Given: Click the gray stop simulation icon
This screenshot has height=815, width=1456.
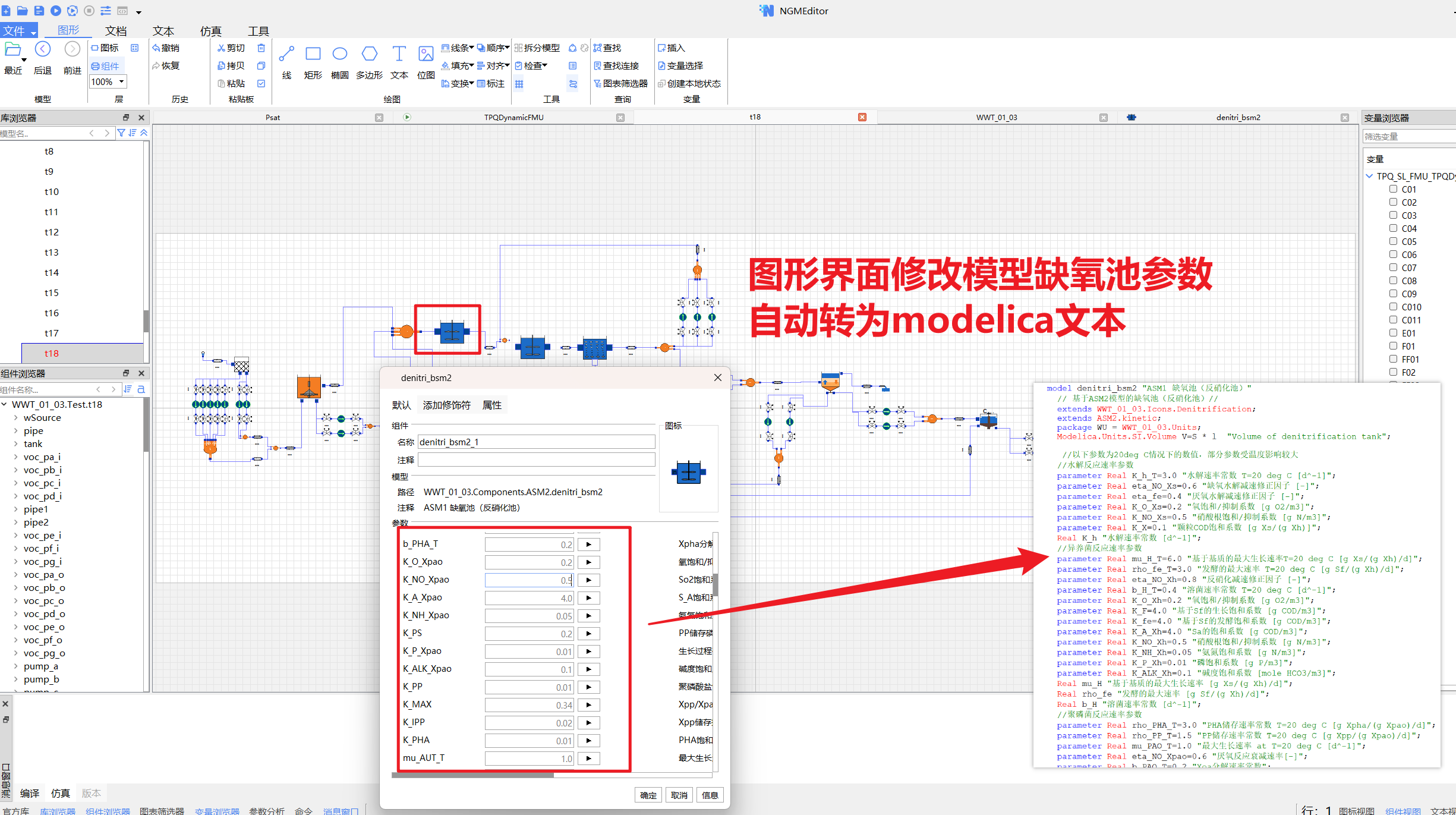Looking at the screenshot, I should coord(89,11).
